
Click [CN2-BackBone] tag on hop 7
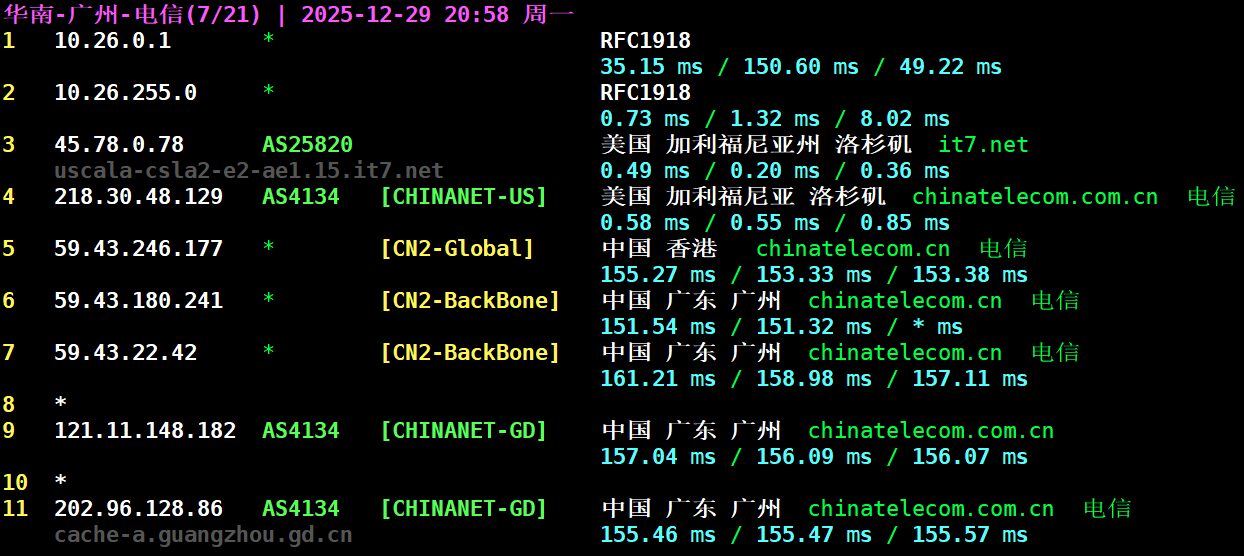coord(470,353)
